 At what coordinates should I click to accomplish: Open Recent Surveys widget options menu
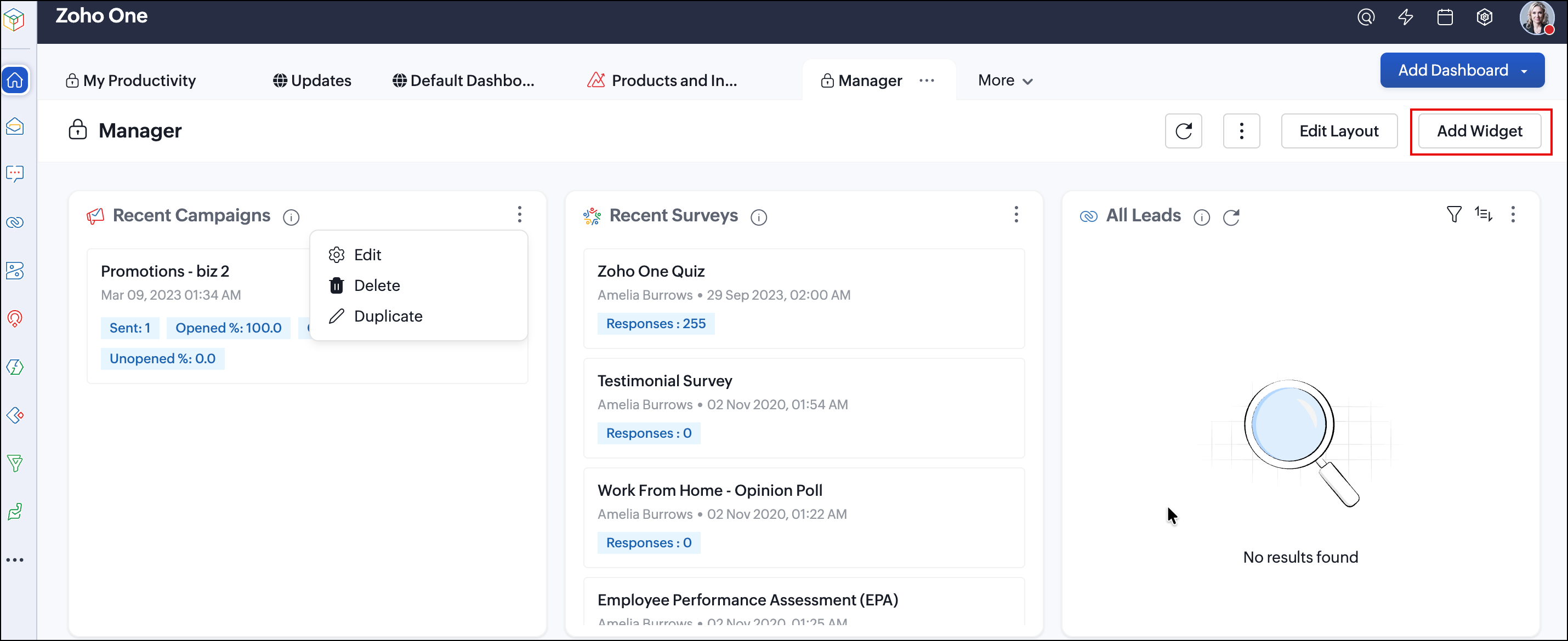coord(1016,215)
